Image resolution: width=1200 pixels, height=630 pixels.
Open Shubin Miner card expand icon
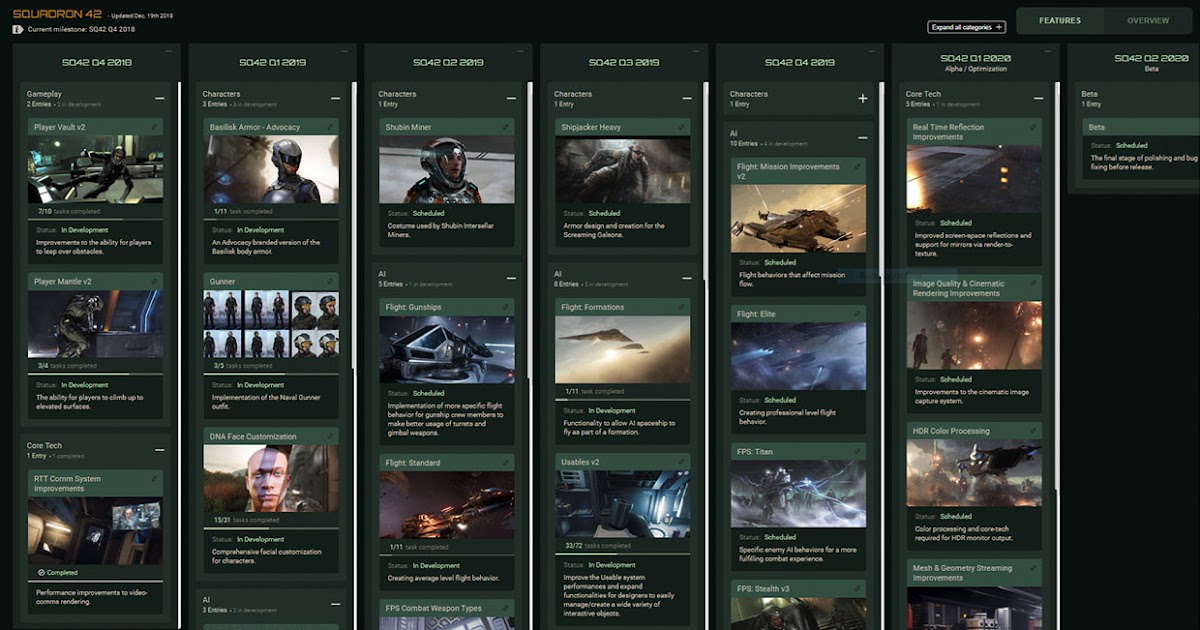coord(506,127)
